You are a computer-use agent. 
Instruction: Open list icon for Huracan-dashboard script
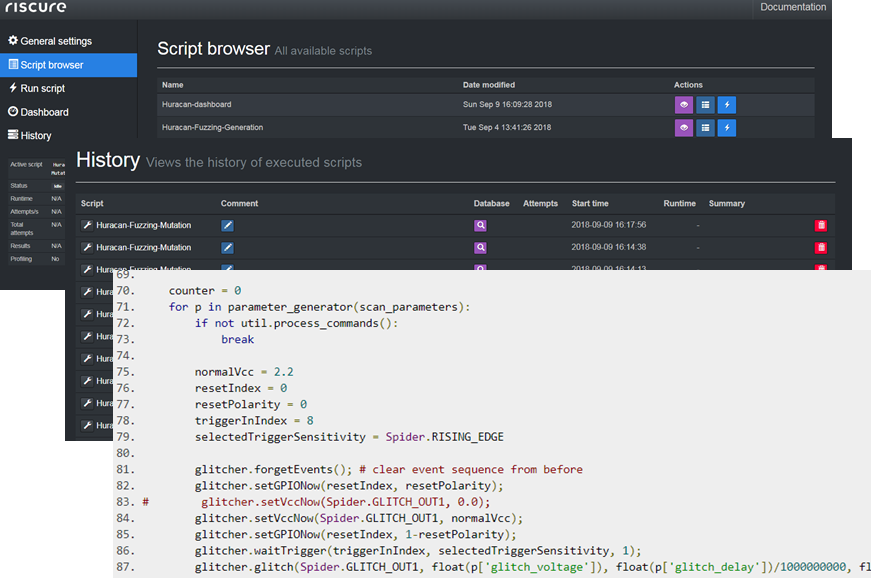705,103
